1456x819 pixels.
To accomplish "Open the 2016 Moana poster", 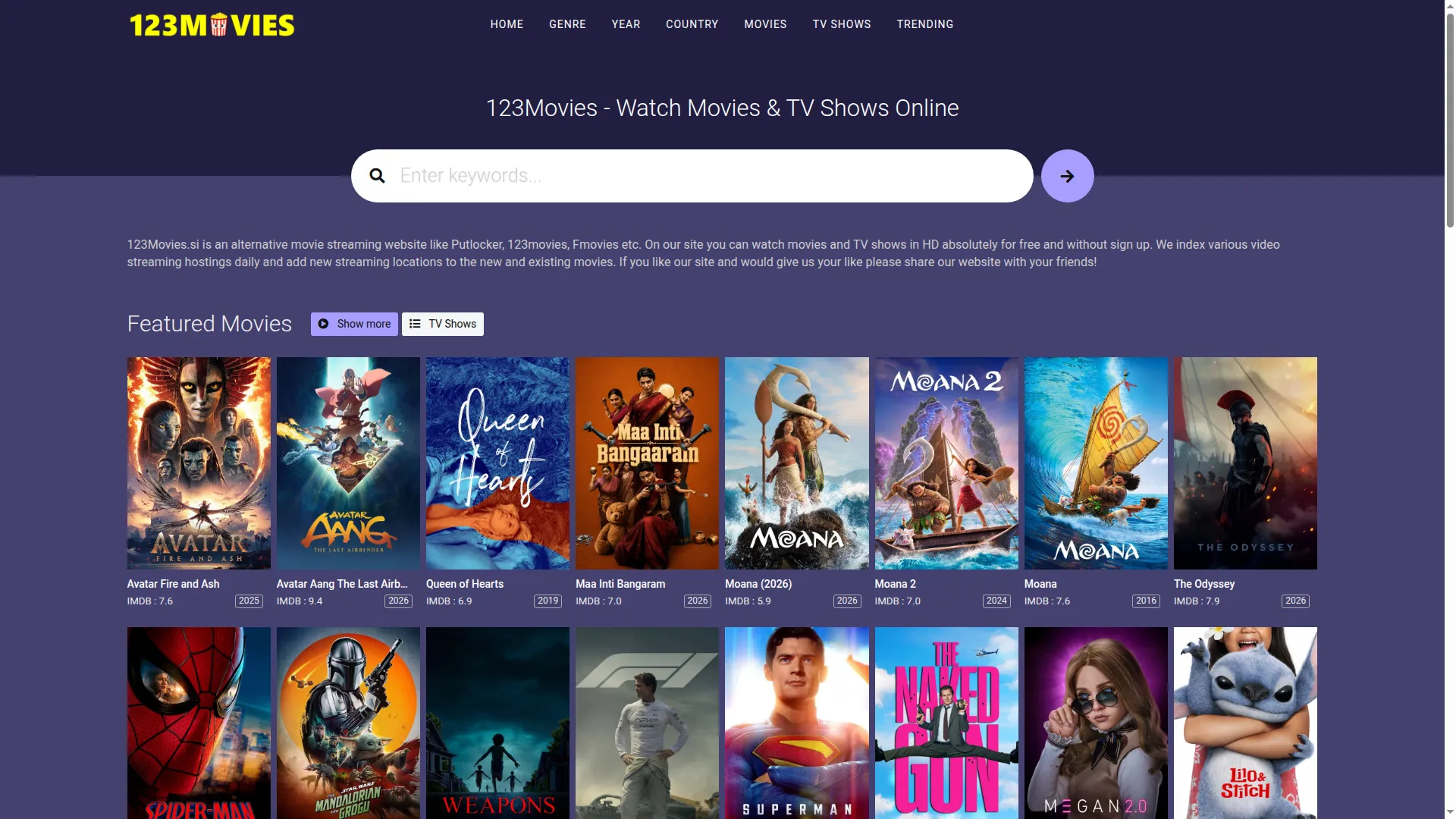I will [1096, 463].
